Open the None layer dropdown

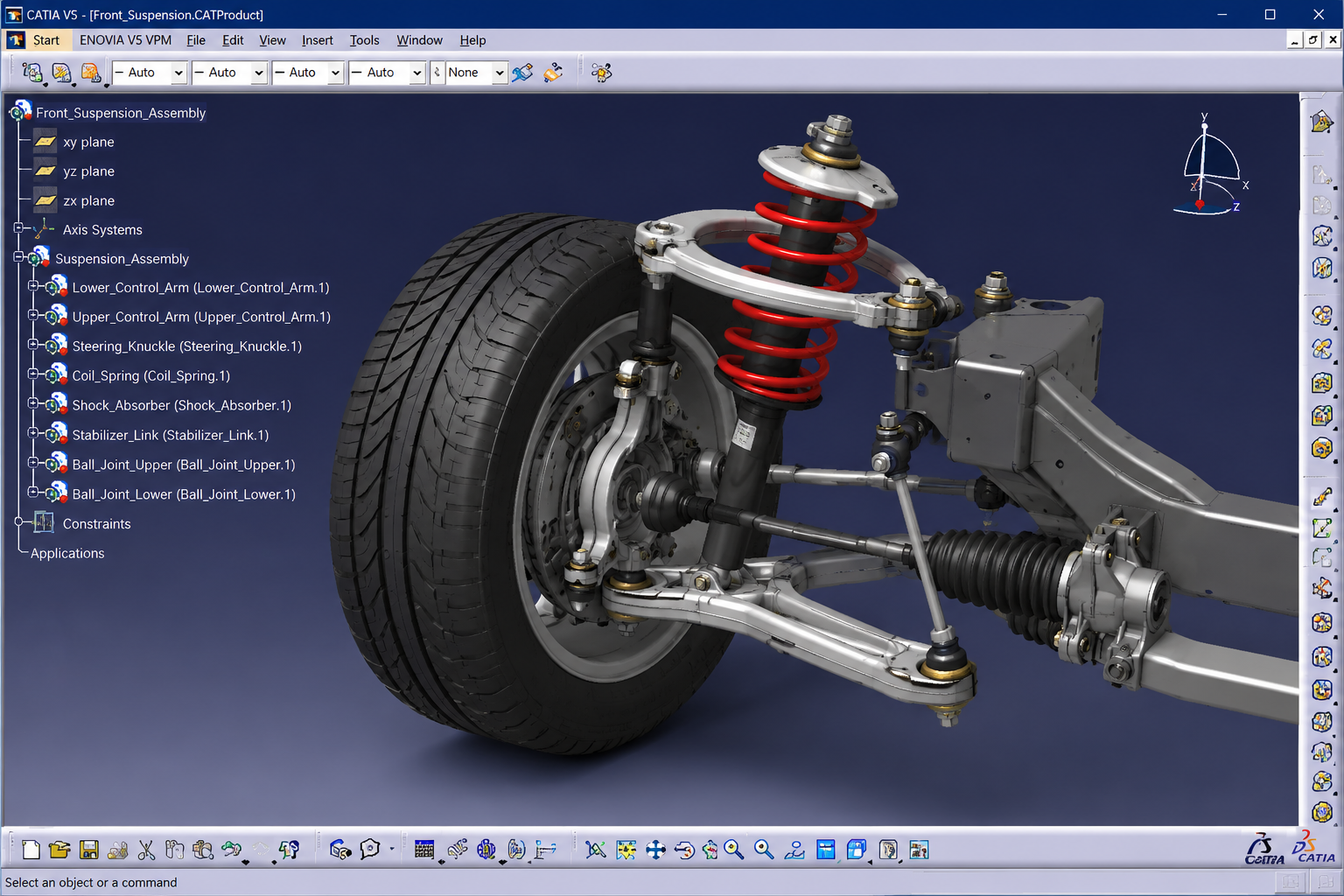pos(499,73)
